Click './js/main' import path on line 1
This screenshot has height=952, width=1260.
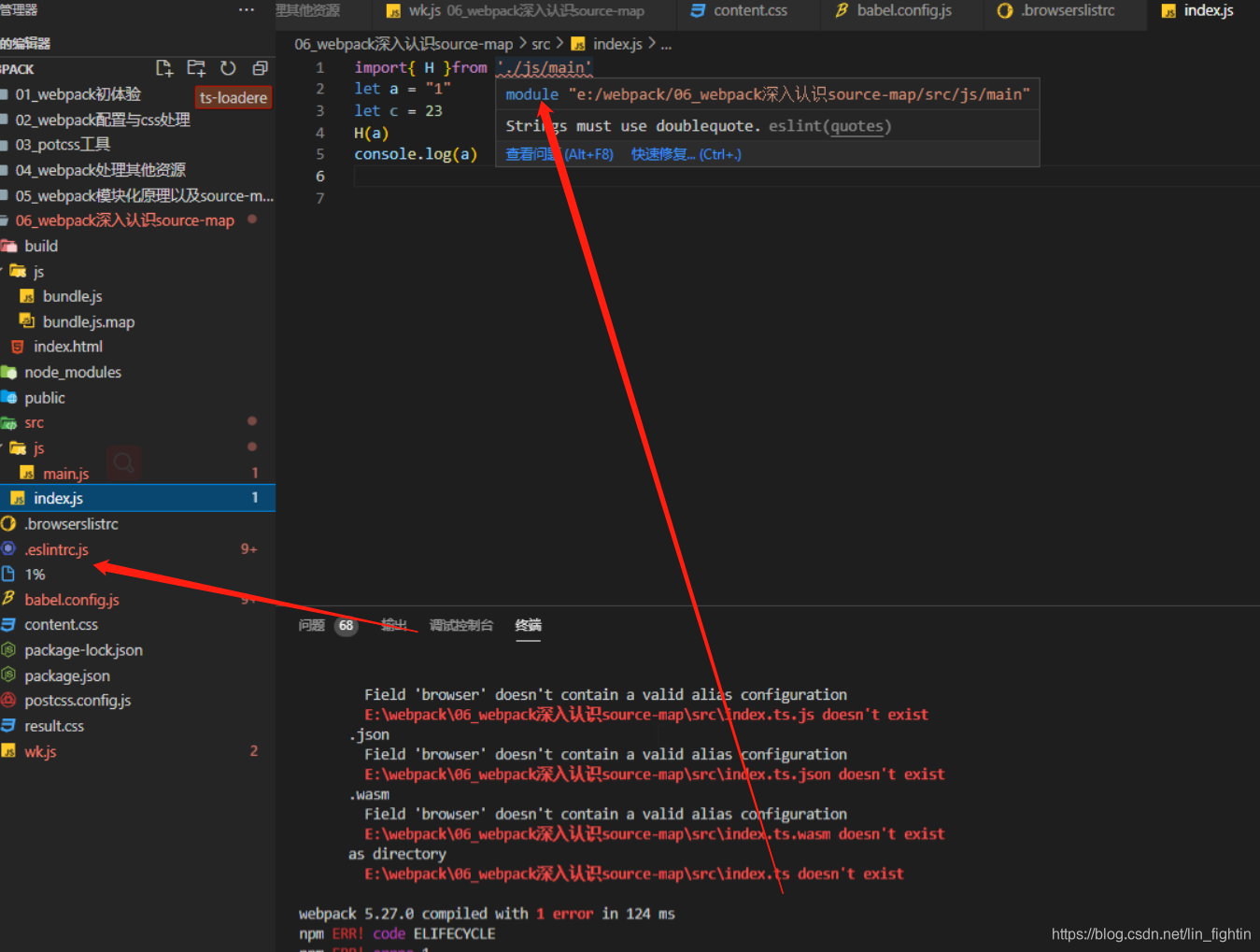(544, 67)
